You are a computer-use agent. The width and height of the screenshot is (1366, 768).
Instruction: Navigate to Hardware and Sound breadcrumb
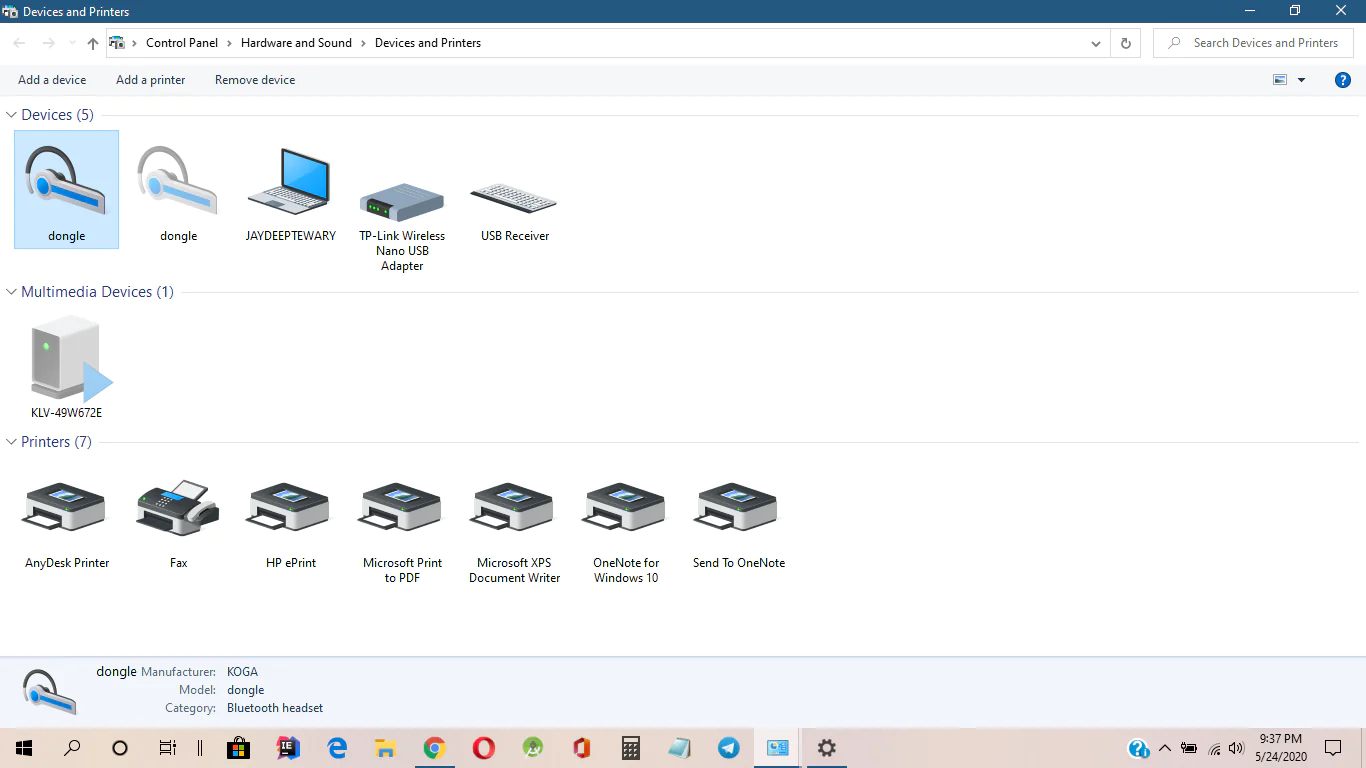tap(296, 43)
